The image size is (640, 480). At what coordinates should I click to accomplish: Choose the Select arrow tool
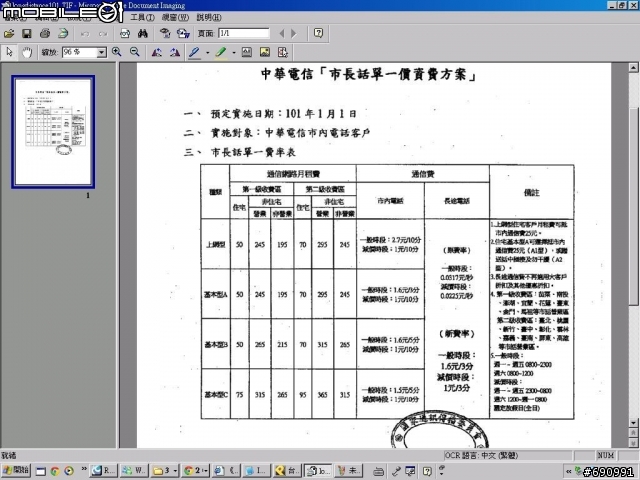[9, 52]
